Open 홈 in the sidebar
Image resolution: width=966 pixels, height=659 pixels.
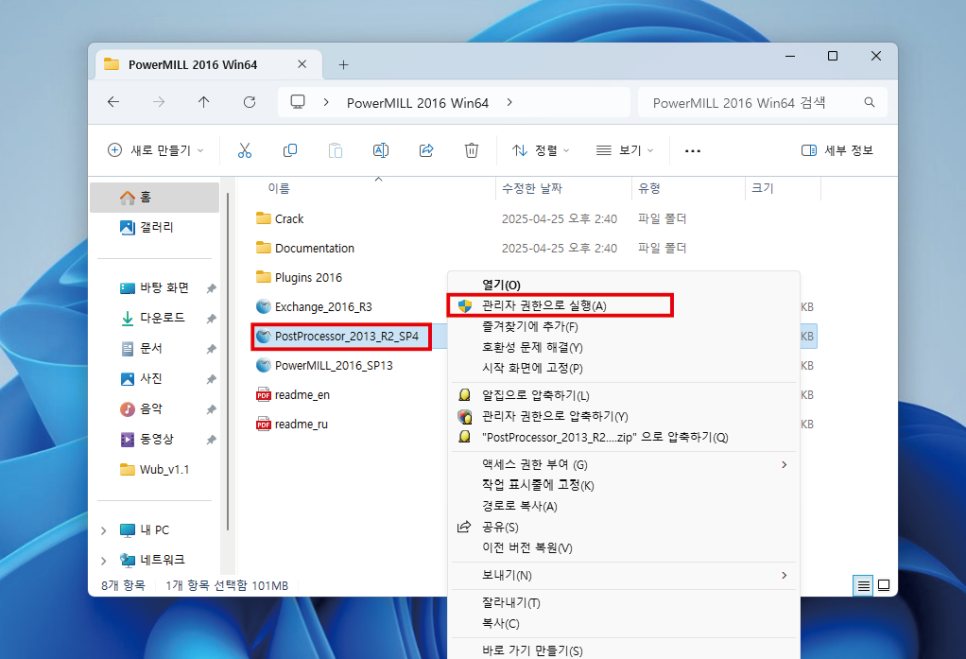pyautogui.click(x=155, y=197)
